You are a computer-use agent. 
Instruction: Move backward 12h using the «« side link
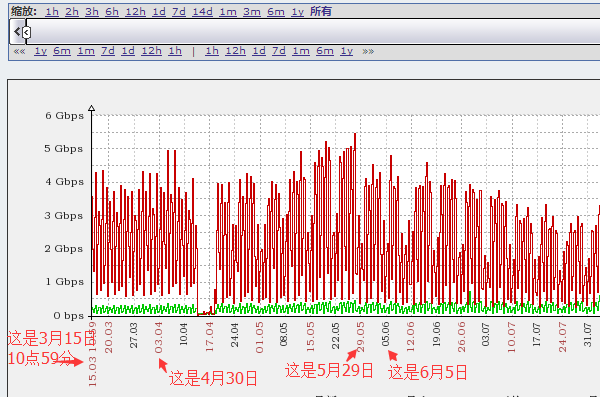(x=152, y=51)
